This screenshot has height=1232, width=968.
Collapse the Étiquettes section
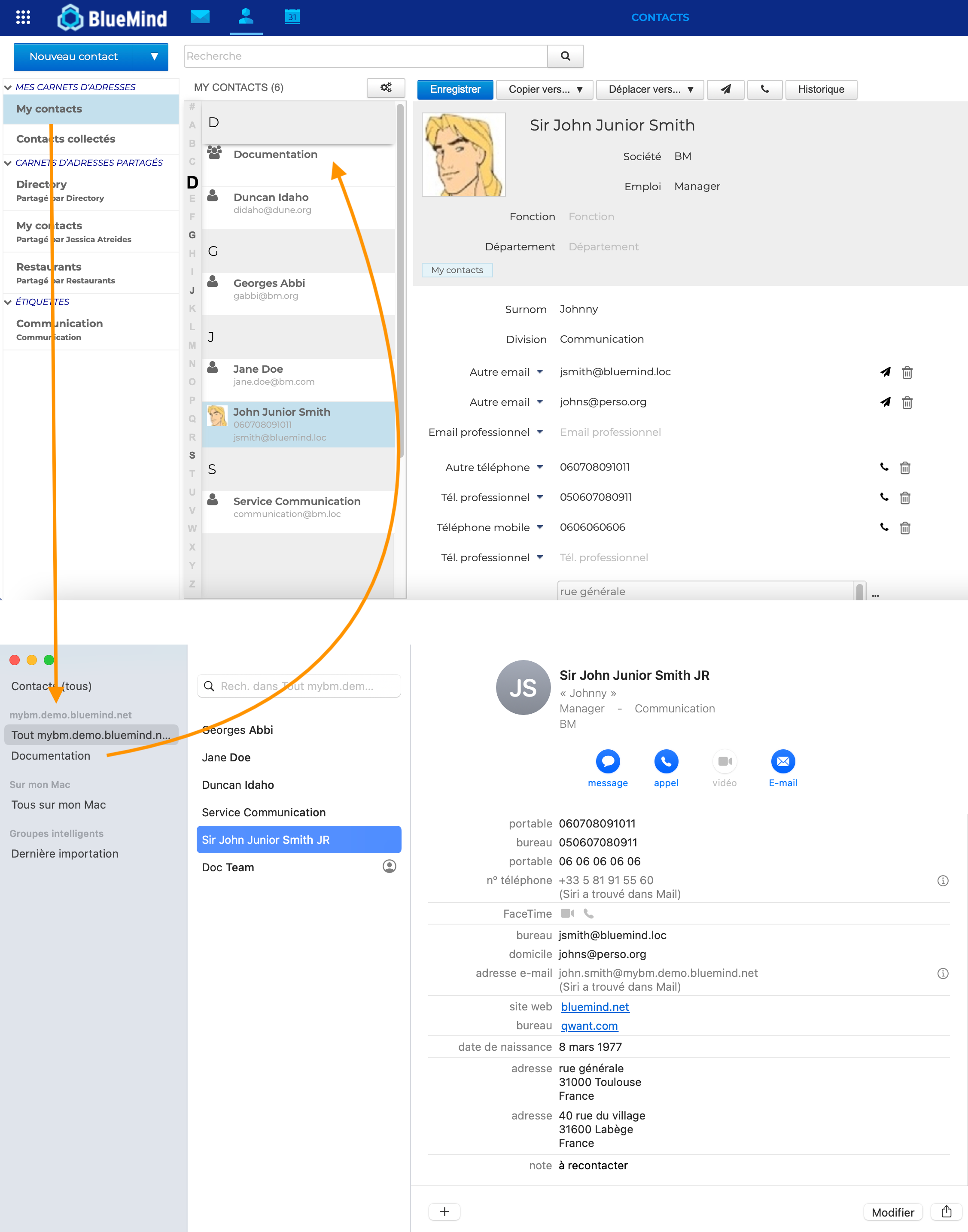coord(8,302)
